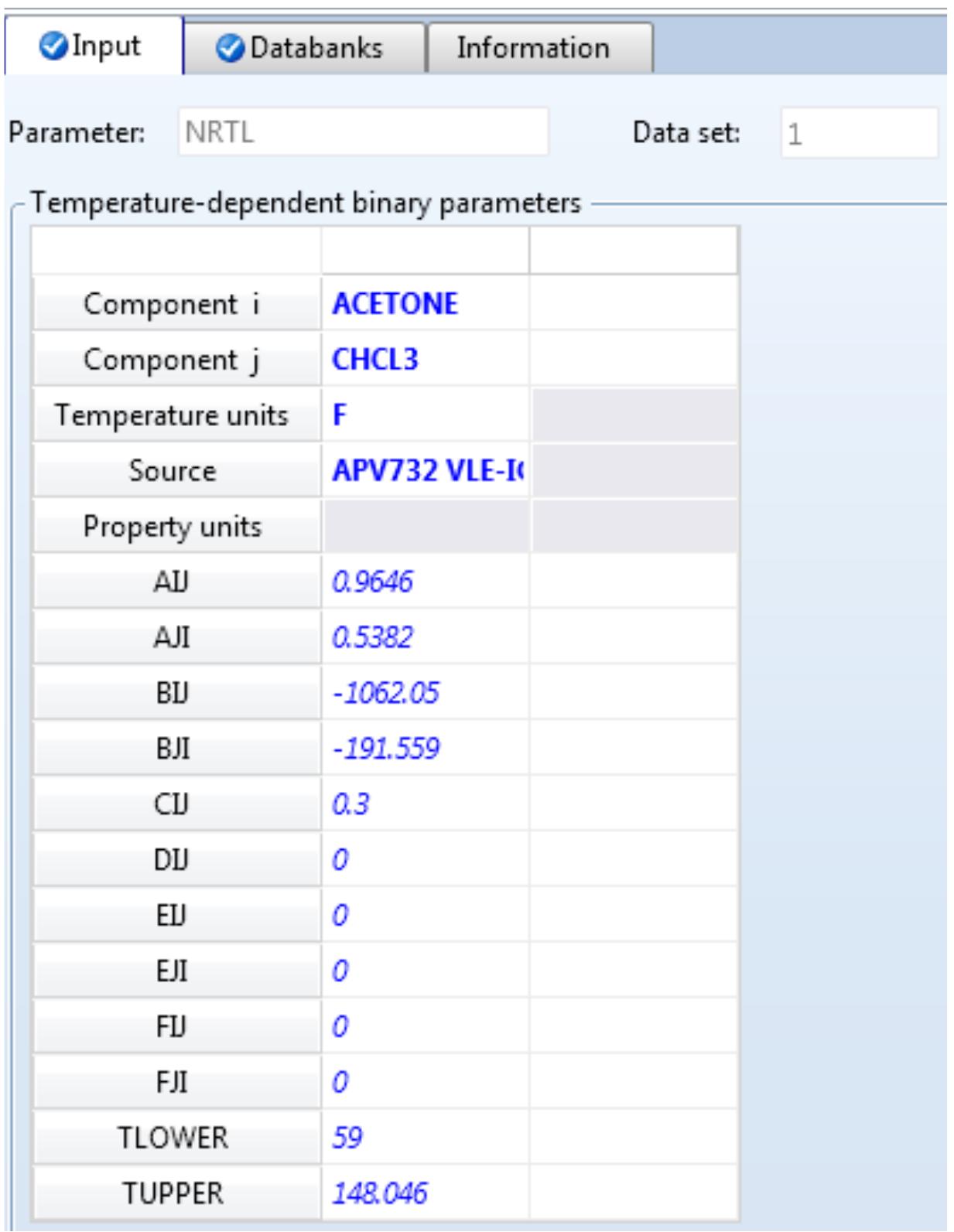954x1232 pixels.
Task: Click the Parameter field showing NRTL
Action: click(x=363, y=132)
